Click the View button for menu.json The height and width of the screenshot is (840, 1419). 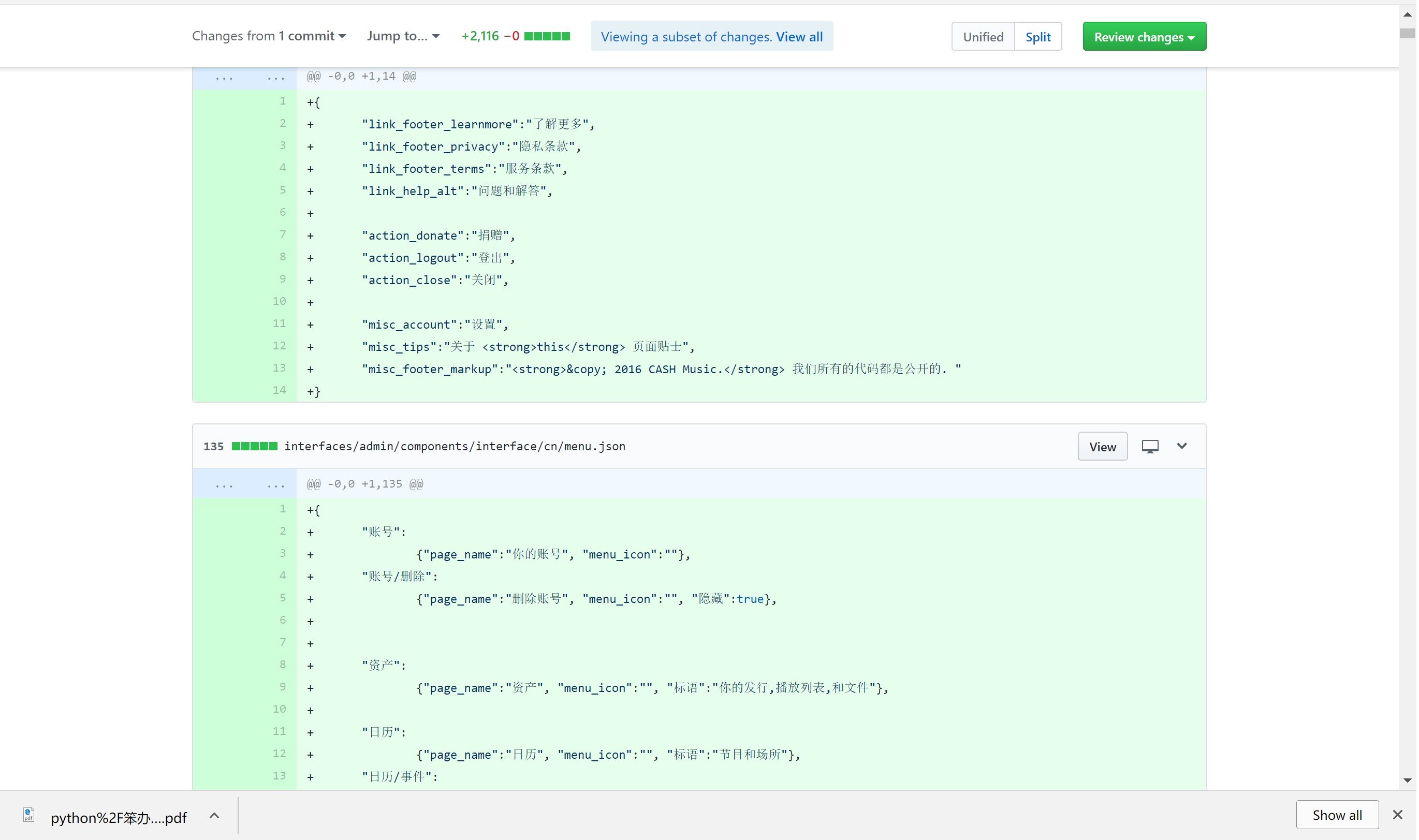pyautogui.click(x=1103, y=447)
